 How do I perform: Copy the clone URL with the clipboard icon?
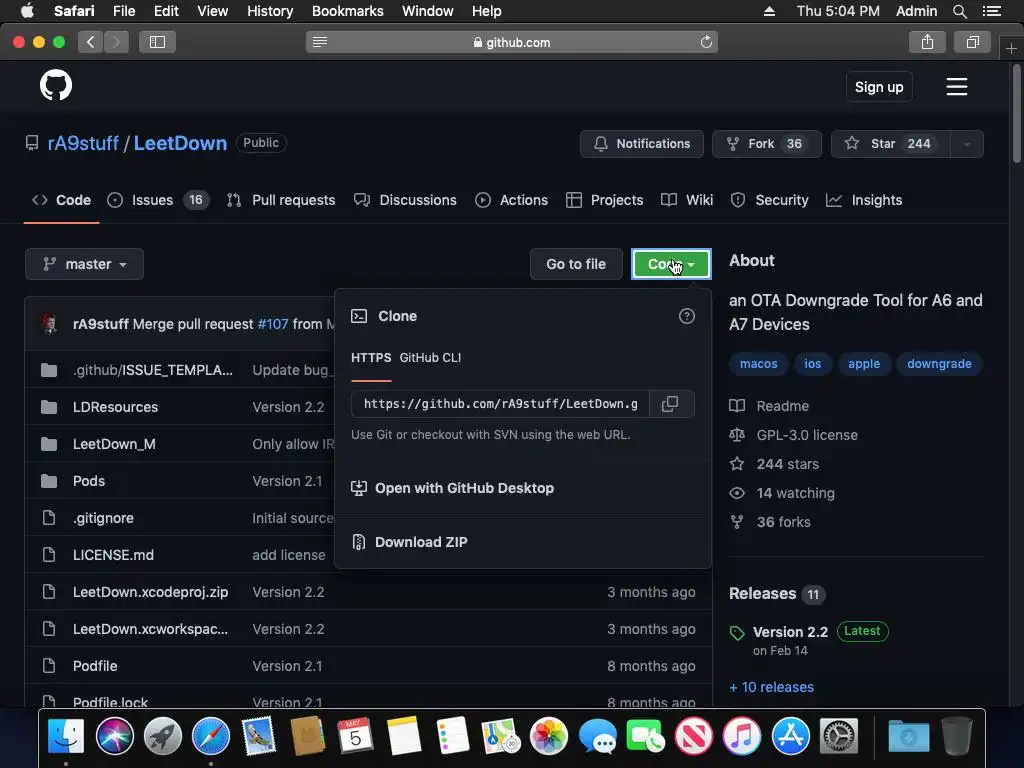click(670, 404)
